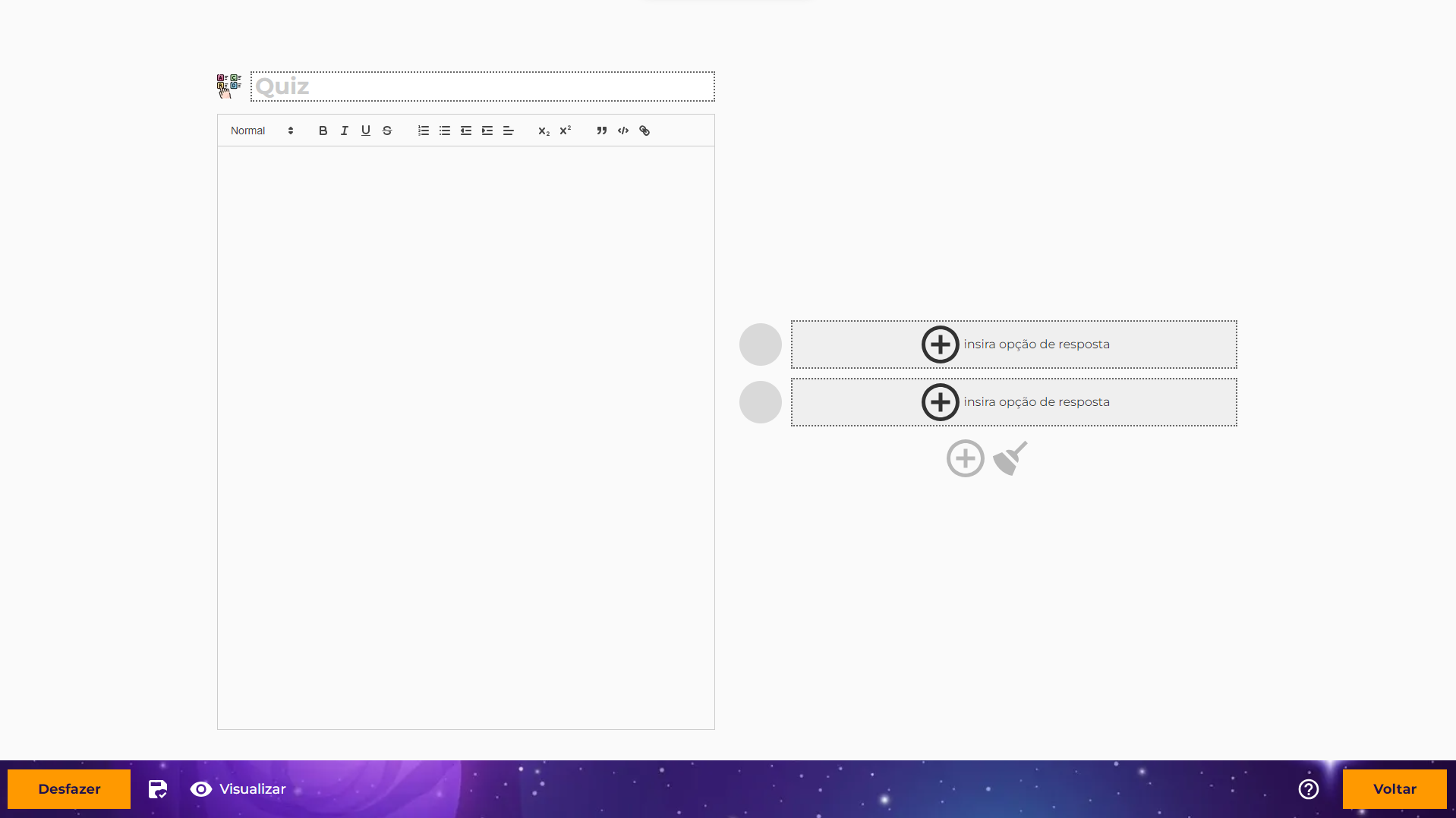
Task: Click the first "insira opção de resposta" box
Action: (x=1013, y=345)
